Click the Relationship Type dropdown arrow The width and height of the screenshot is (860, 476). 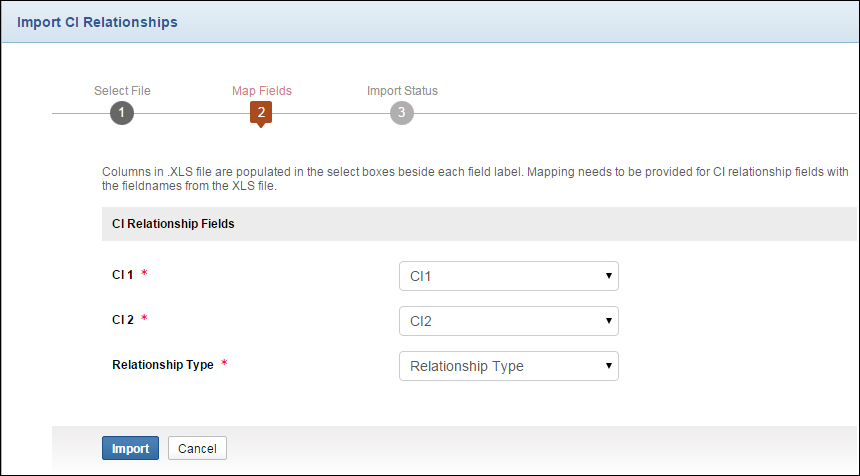(608, 366)
